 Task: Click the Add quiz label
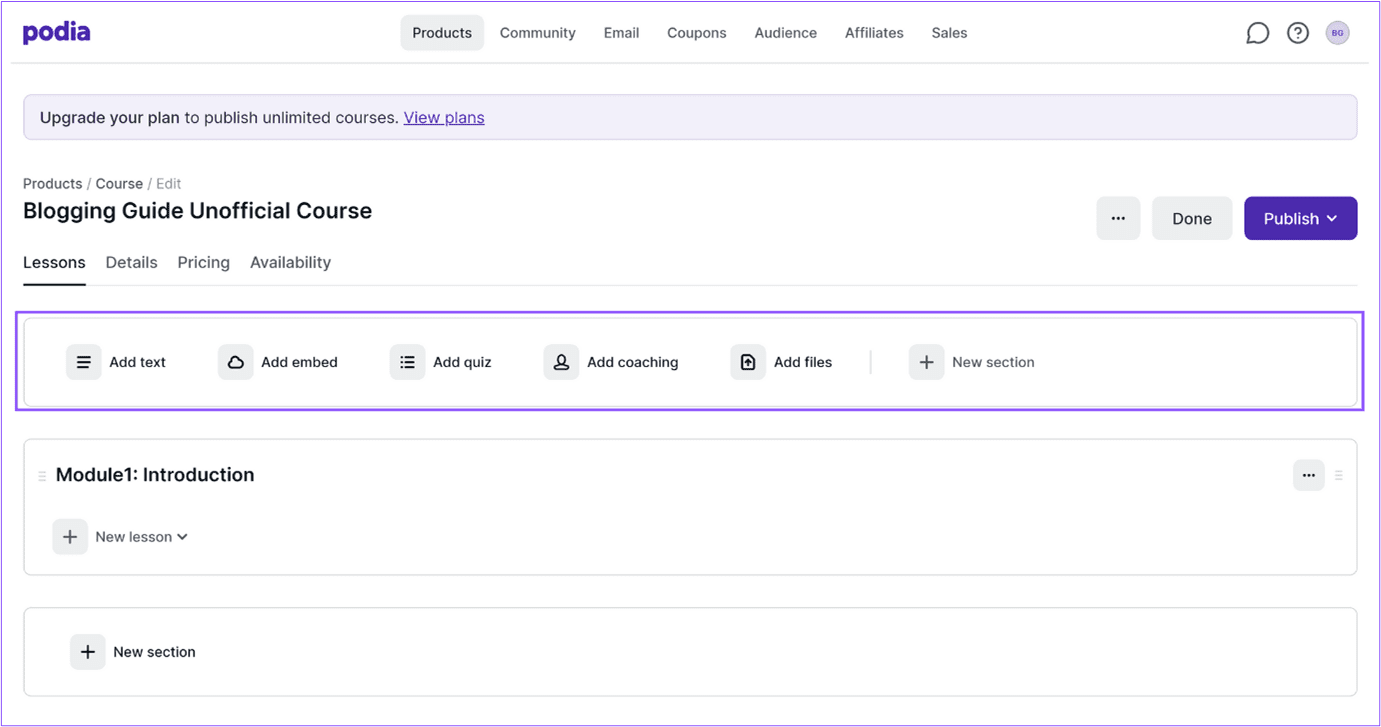pyautogui.click(x=462, y=362)
